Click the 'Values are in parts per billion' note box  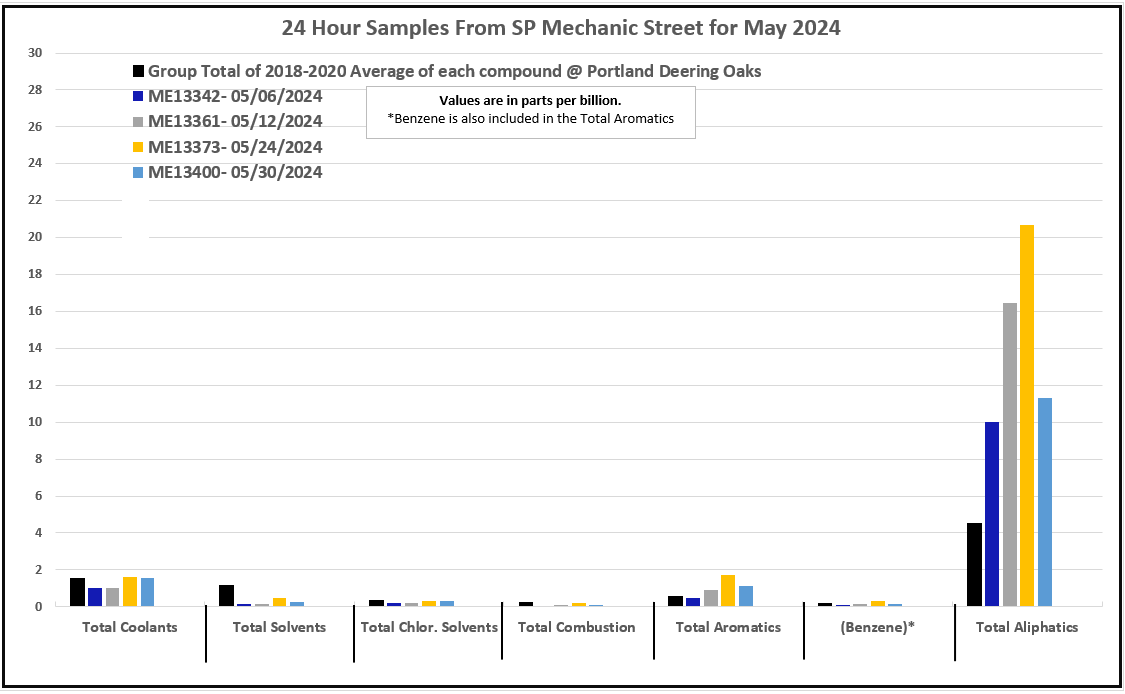530,110
